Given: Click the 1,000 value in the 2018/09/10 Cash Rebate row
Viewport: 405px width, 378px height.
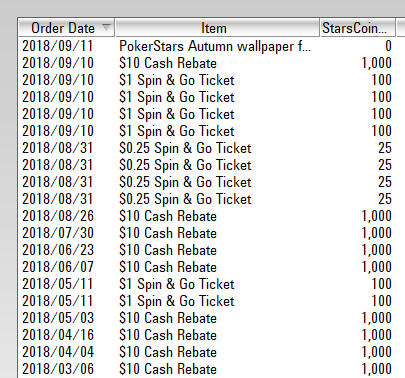Looking at the screenshot, I should (376, 63).
